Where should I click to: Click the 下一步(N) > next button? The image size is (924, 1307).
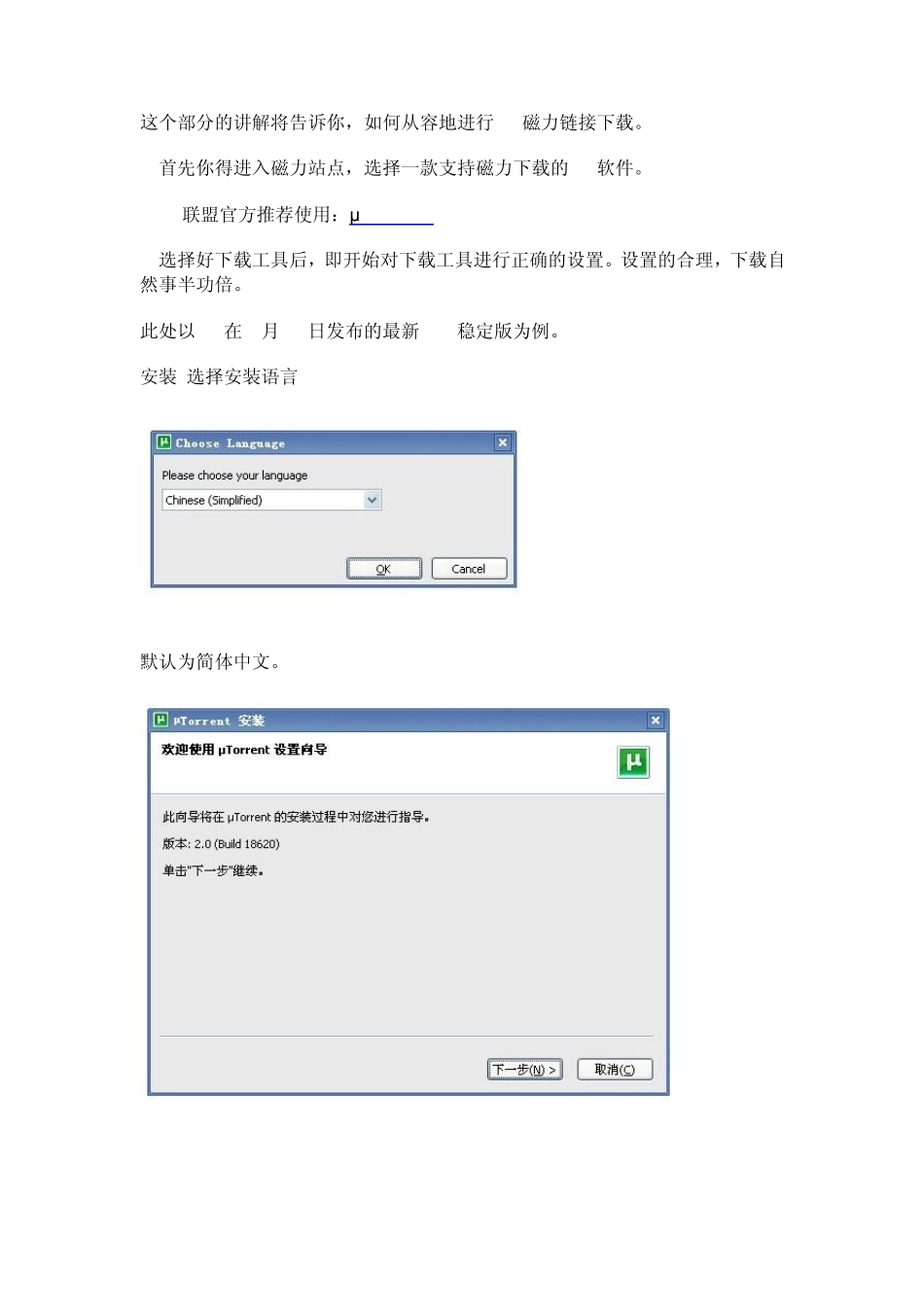(525, 1070)
